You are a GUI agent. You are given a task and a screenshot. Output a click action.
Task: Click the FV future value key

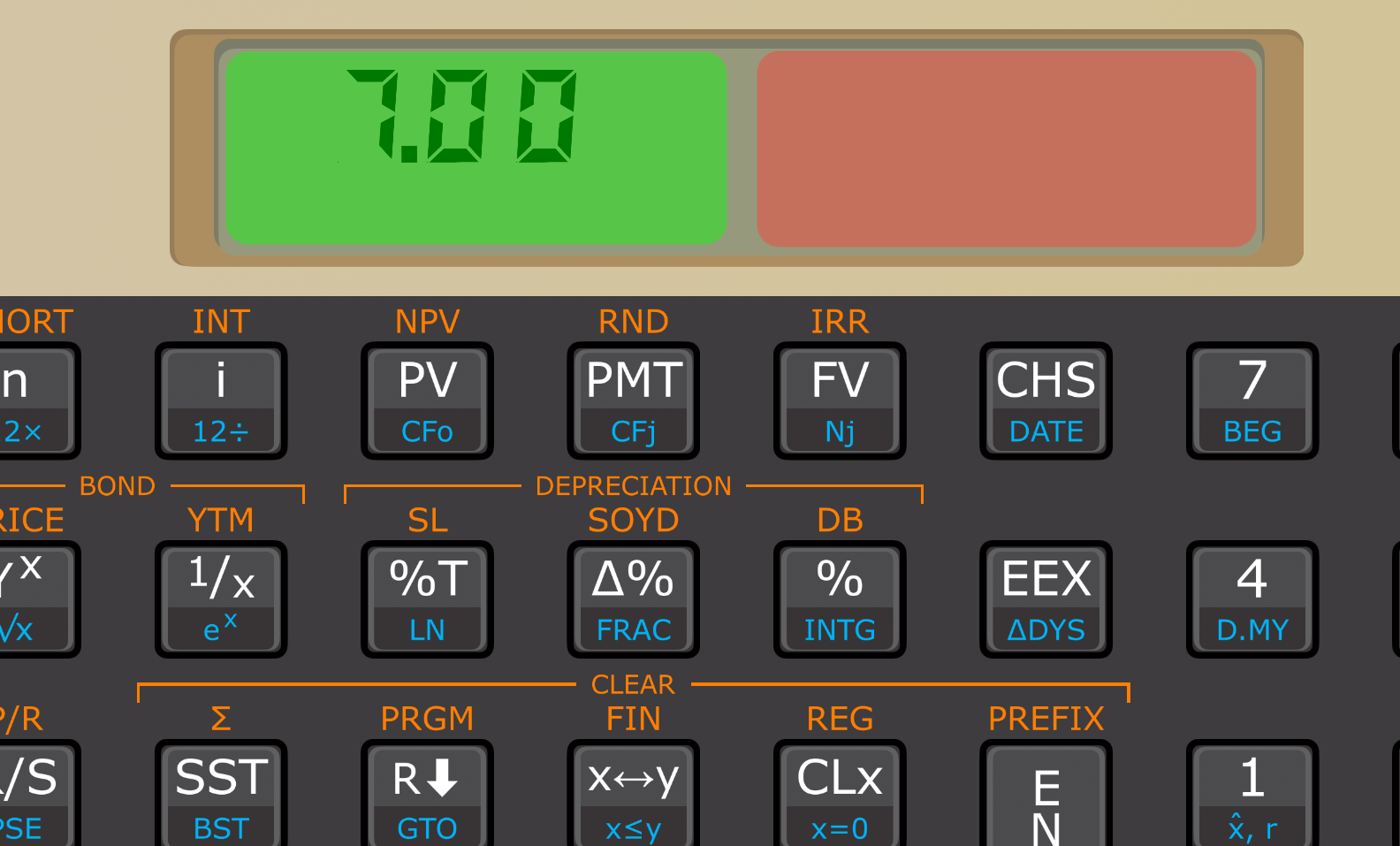pyautogui.click(x=839, y=400)
